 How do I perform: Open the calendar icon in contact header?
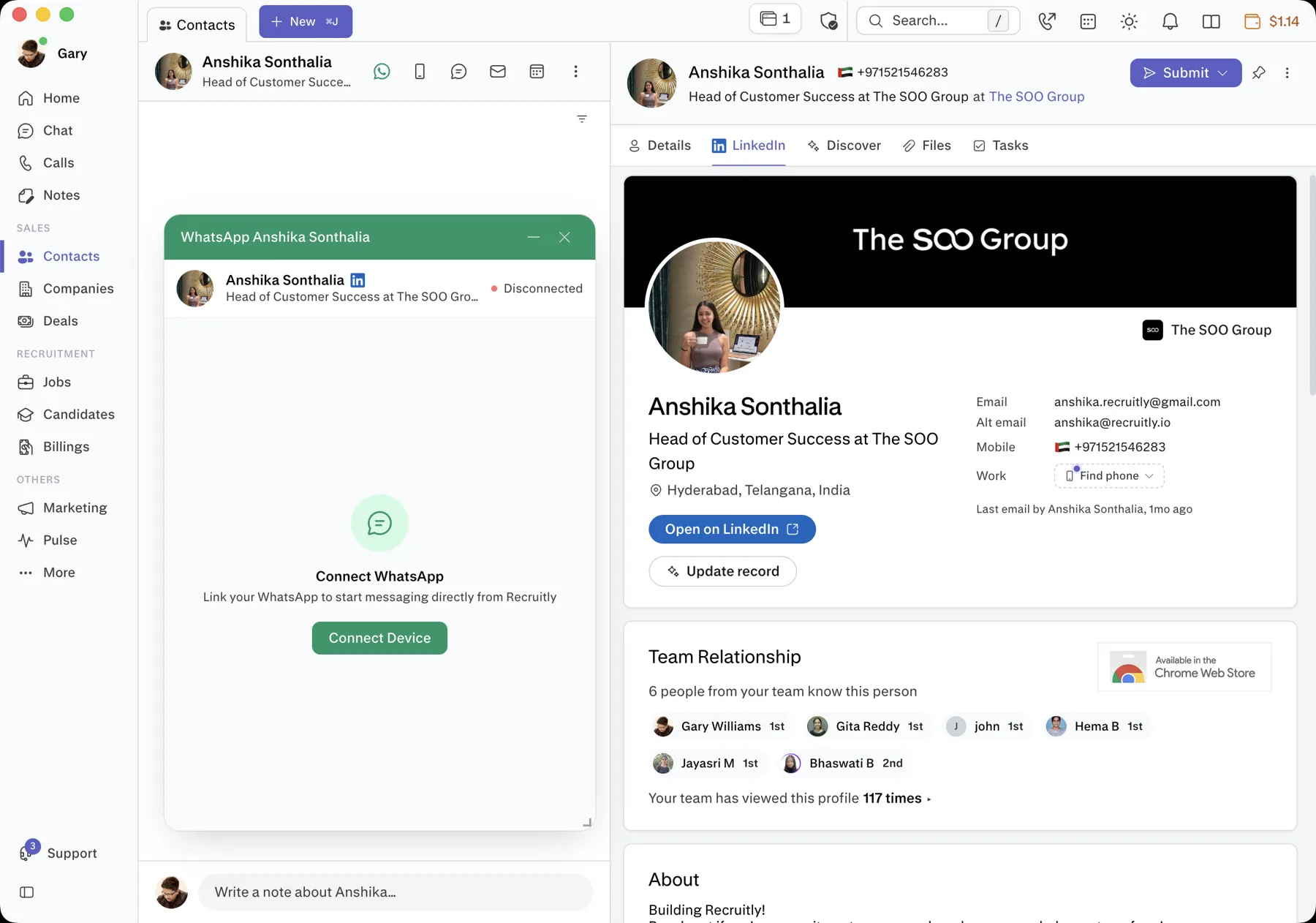click(537, 71)
